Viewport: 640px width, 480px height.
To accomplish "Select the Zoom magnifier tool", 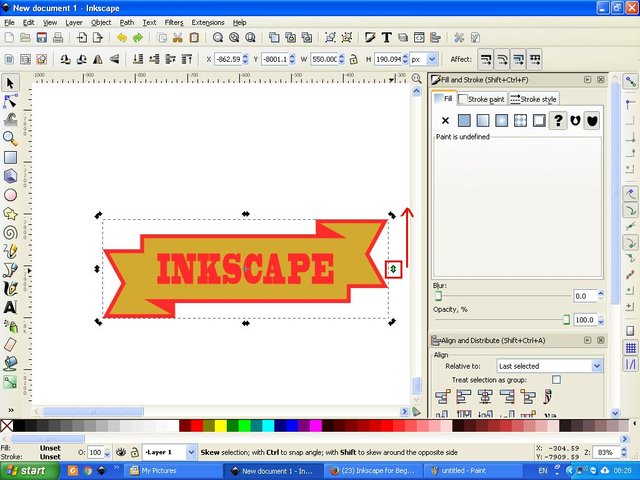I will click(x=10, y=138).
